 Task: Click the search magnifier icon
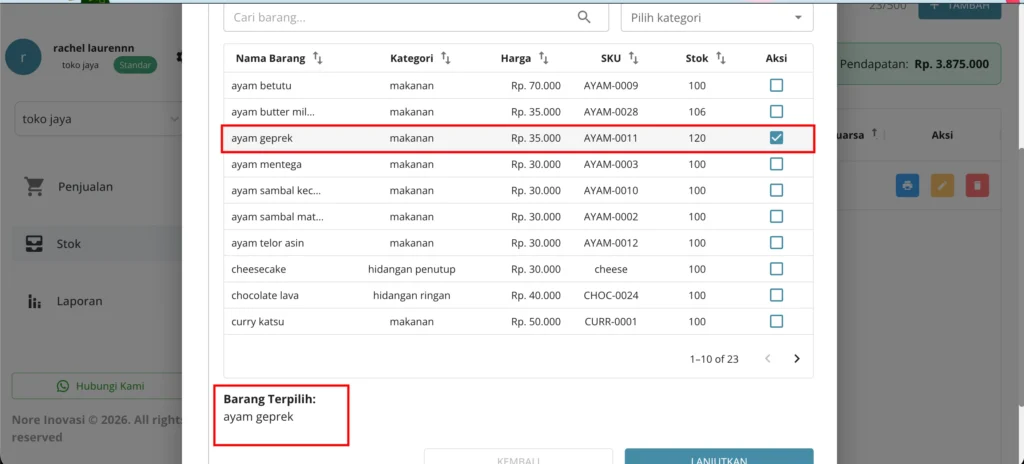[x=584, y=18]
